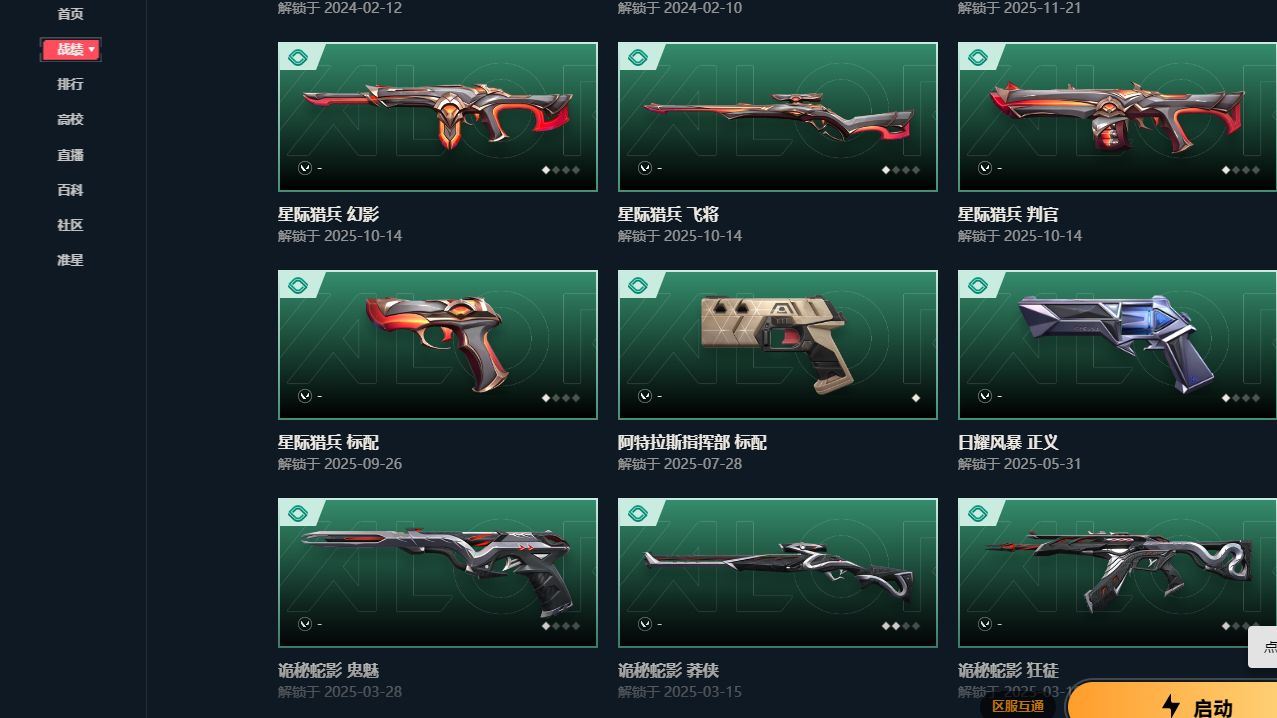Open the 星际猎兵 标配 pistol skin thumbnail
This screenshot has height=718, width=1277.
(x=438, y=345)
